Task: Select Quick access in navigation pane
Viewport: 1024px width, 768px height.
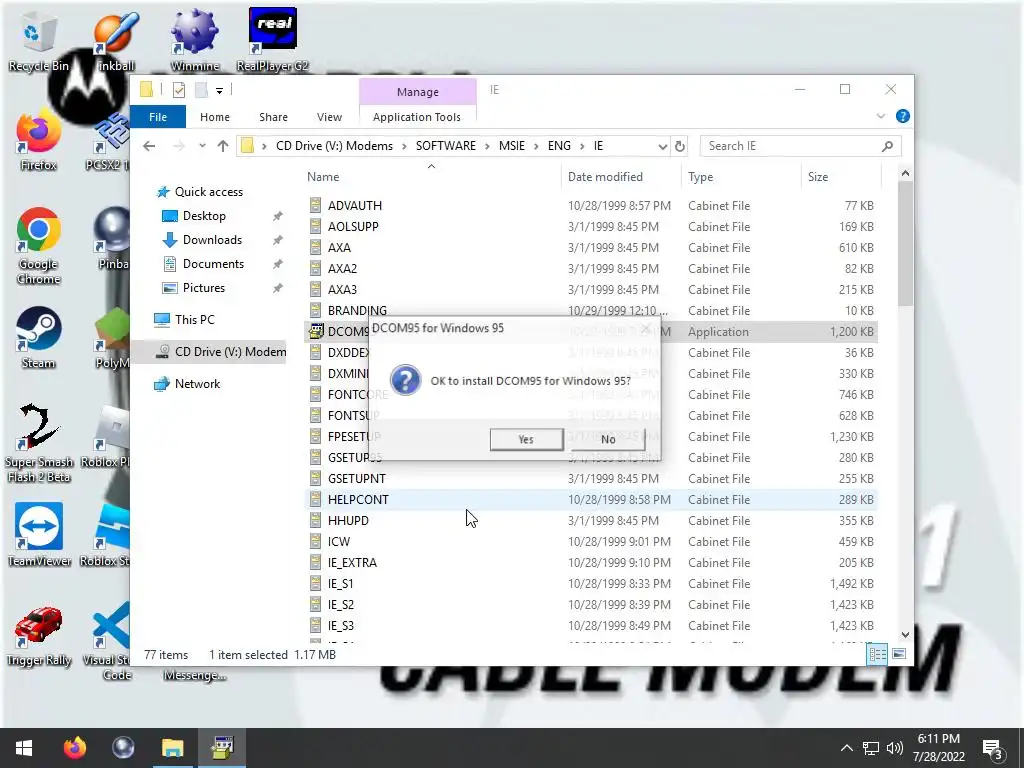Action: [208, 192]
